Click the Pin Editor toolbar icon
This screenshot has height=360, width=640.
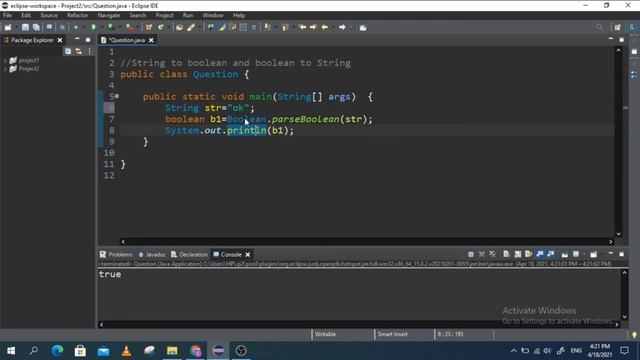point(363,27)
